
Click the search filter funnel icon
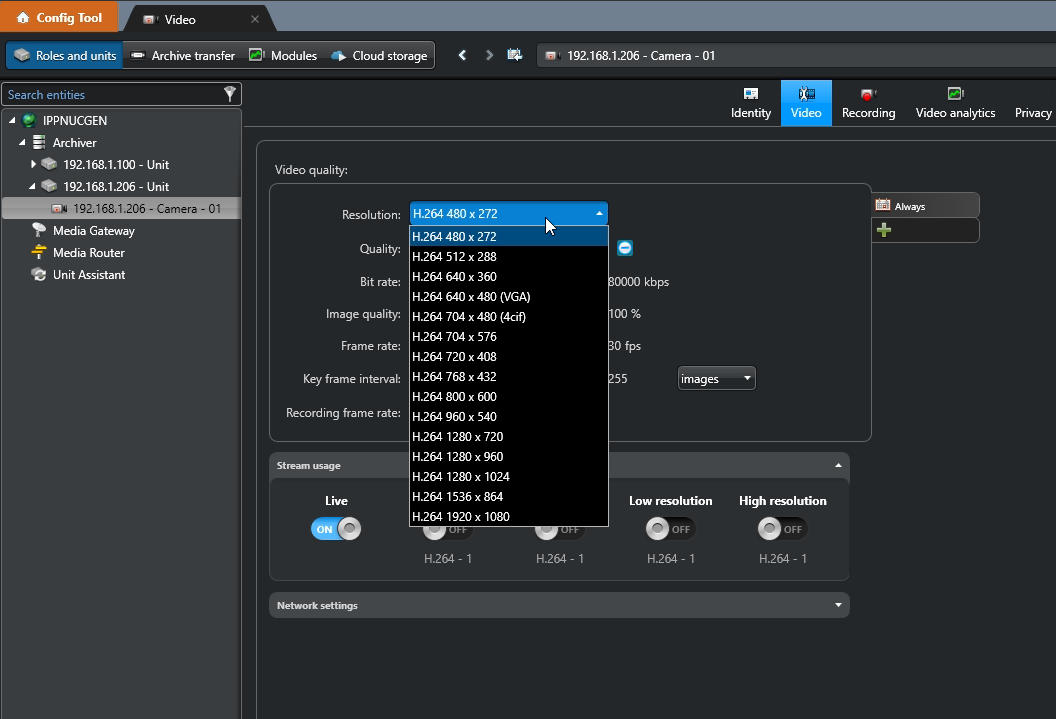(x=230, y=94)
